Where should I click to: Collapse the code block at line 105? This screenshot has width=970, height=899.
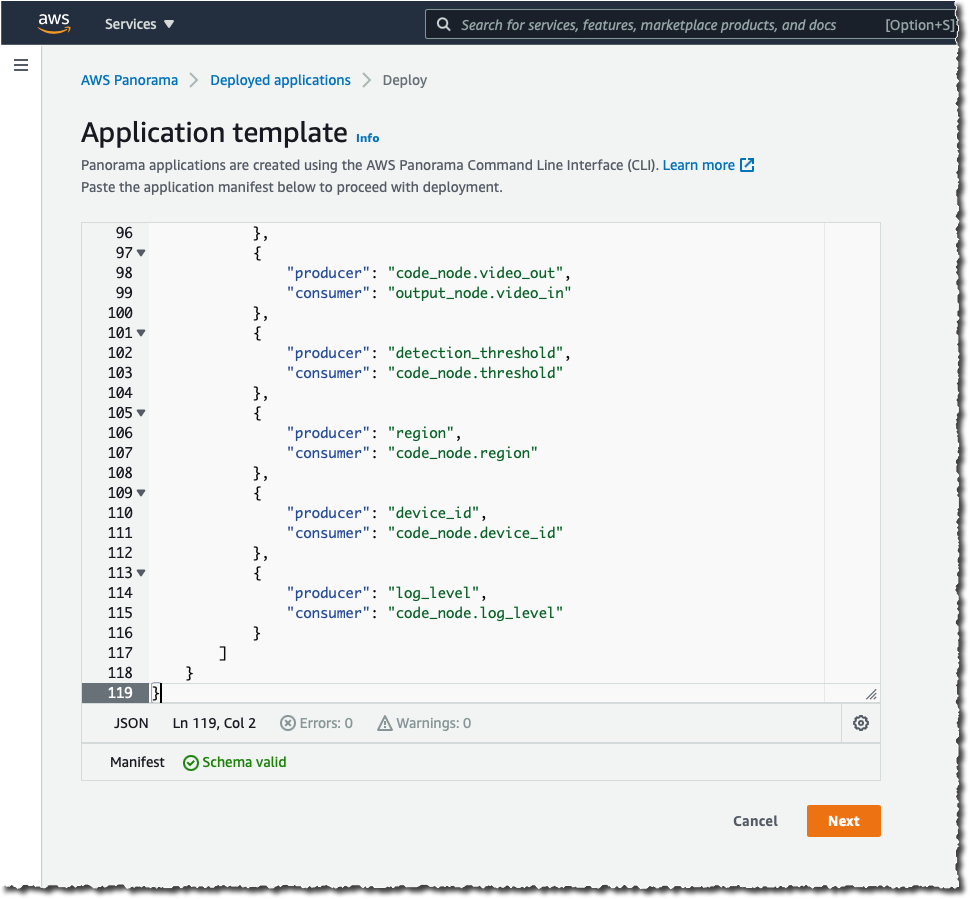[141, 413]
